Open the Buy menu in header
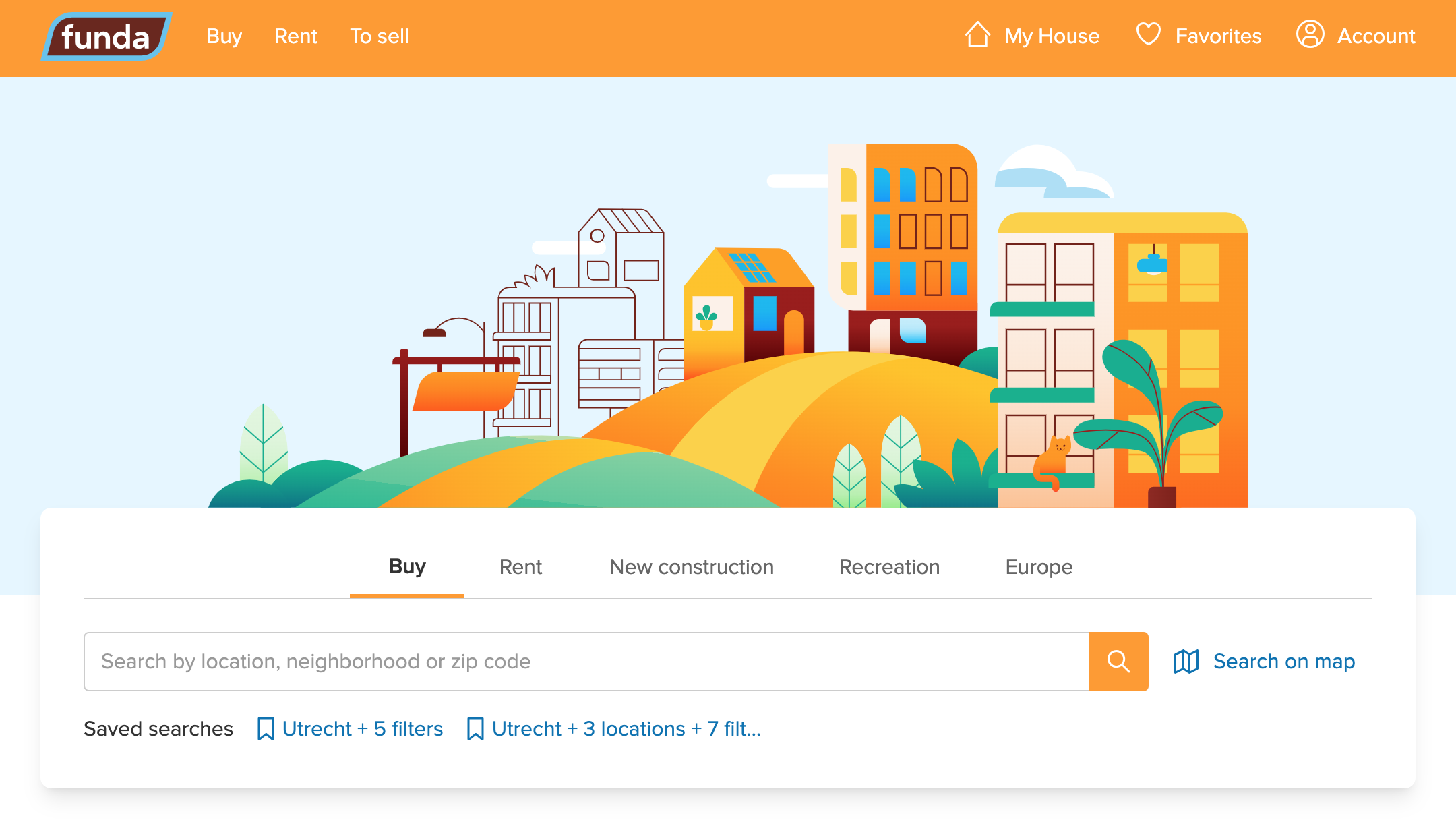Image resolution: width=1456 pixels, height=820 pixels. 224,36
